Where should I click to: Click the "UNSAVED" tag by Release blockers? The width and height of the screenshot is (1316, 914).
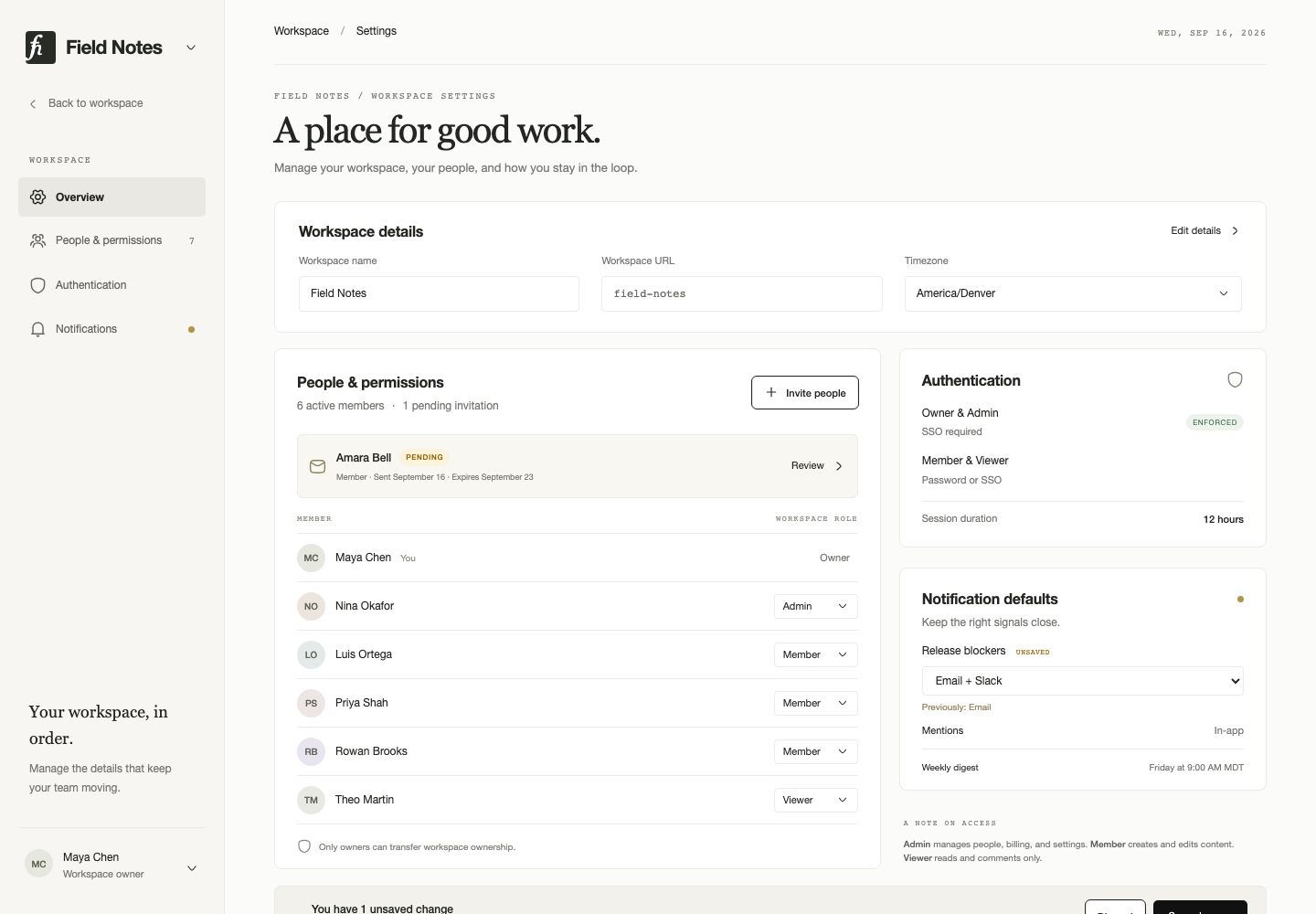(1033, 652)
